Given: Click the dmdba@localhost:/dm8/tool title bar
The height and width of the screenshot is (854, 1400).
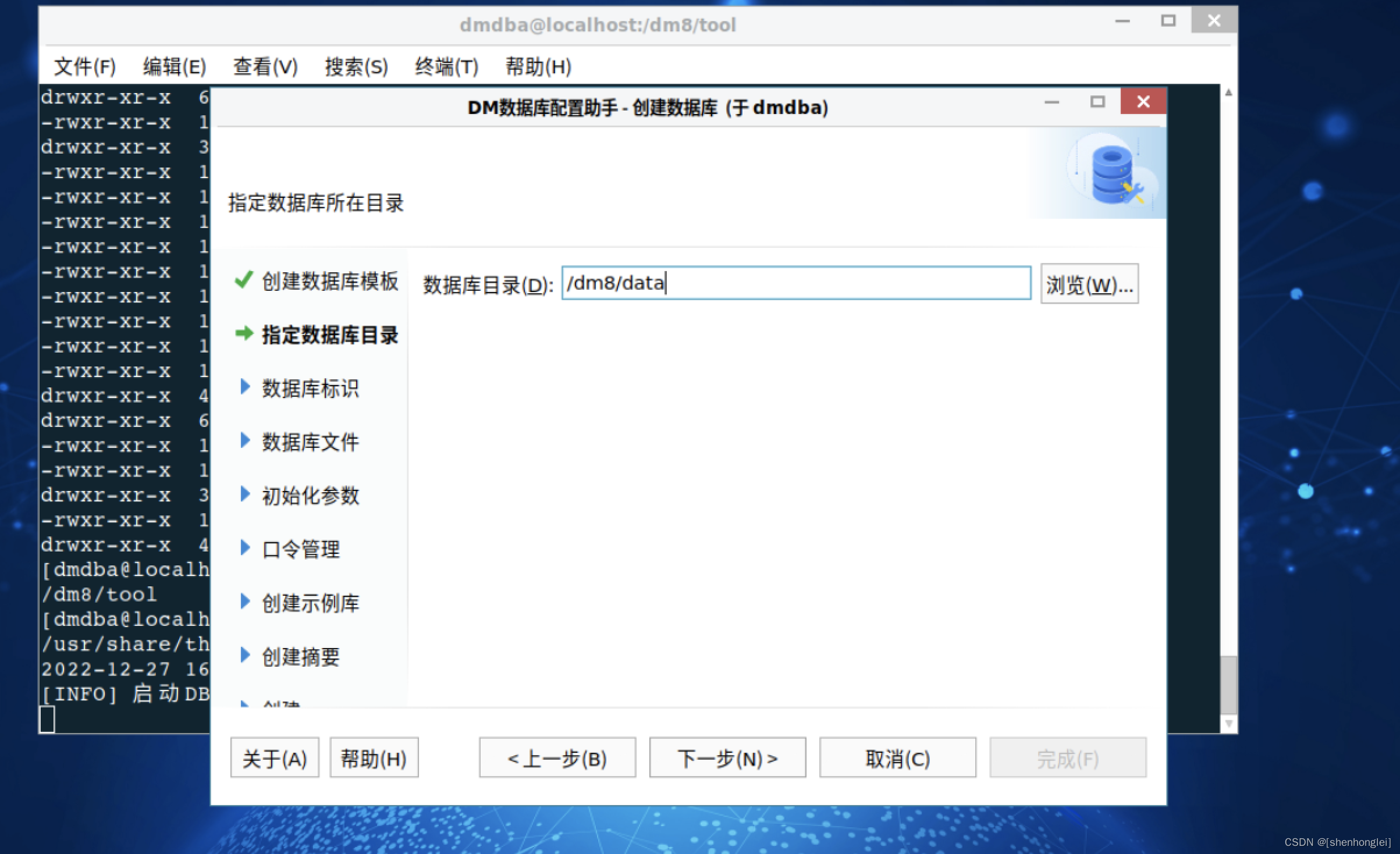Looking at the screenshot, I should [x=598, y=24].
